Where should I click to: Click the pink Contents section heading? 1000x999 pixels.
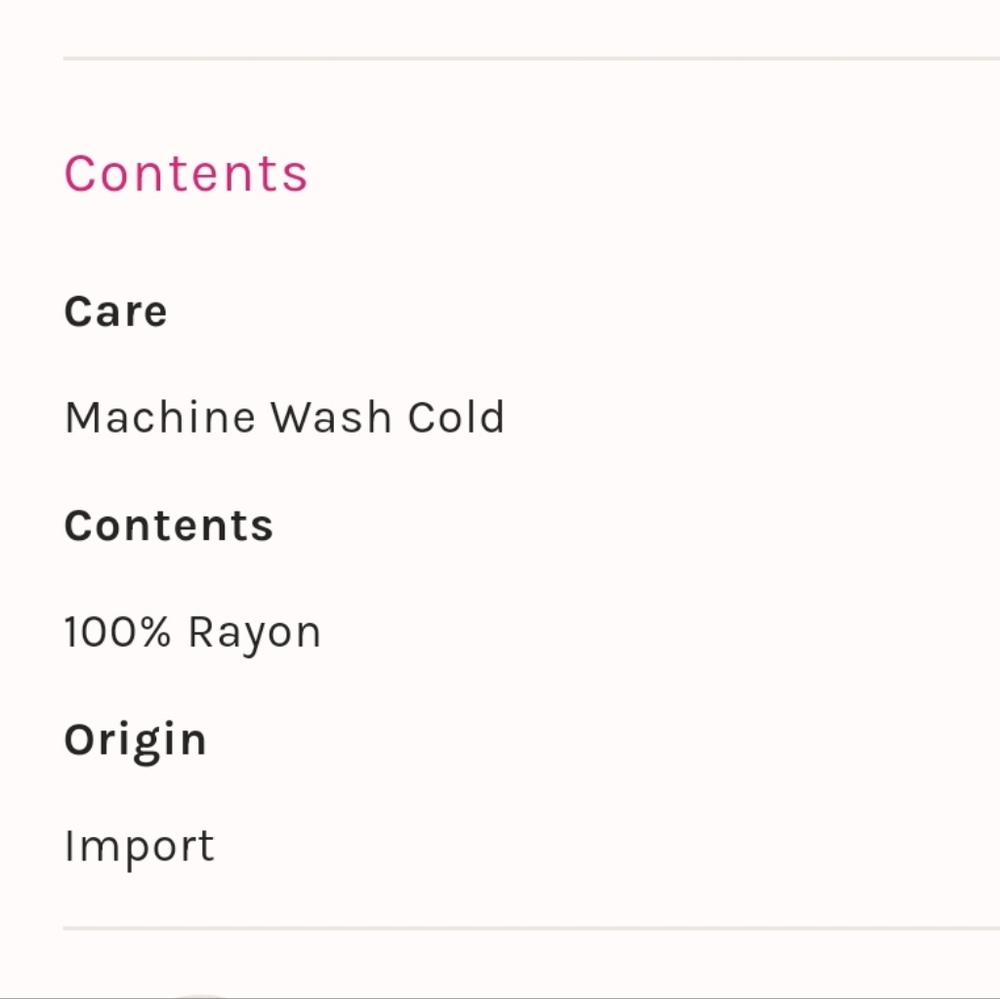click(x=186, y=174)
